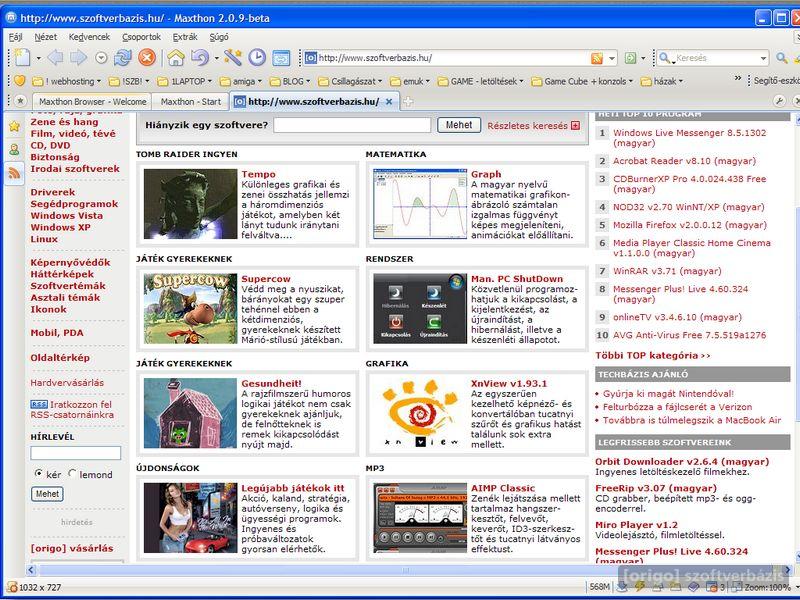Screen dimensions: 800x600
Task: Click the green Go button beside address bar
Action: click(631, 58)
